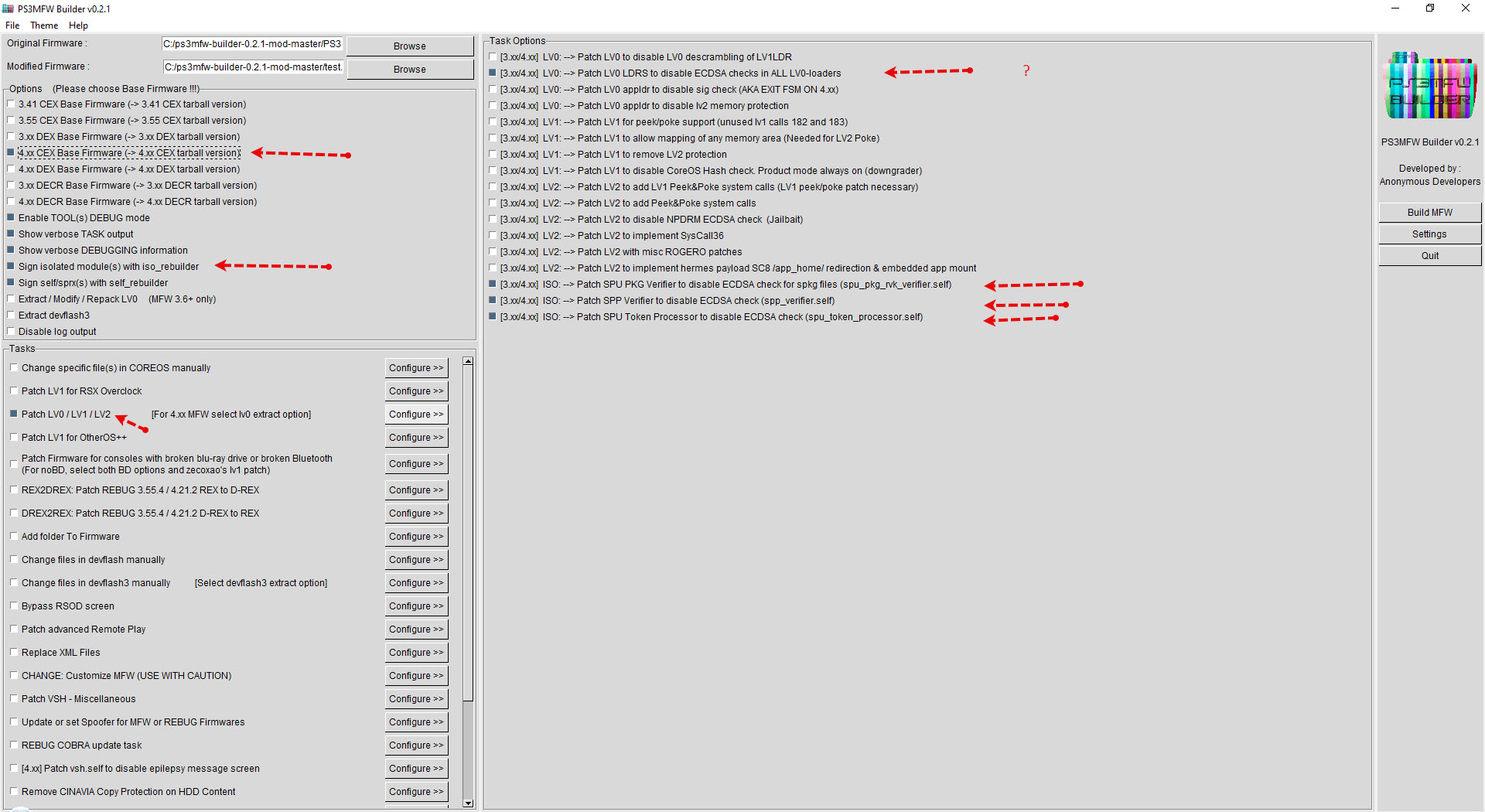The width and height of the screenshot is (1485, 812).
Task: Configure Change files in devflash3 manually
Action: pos(417,583)
